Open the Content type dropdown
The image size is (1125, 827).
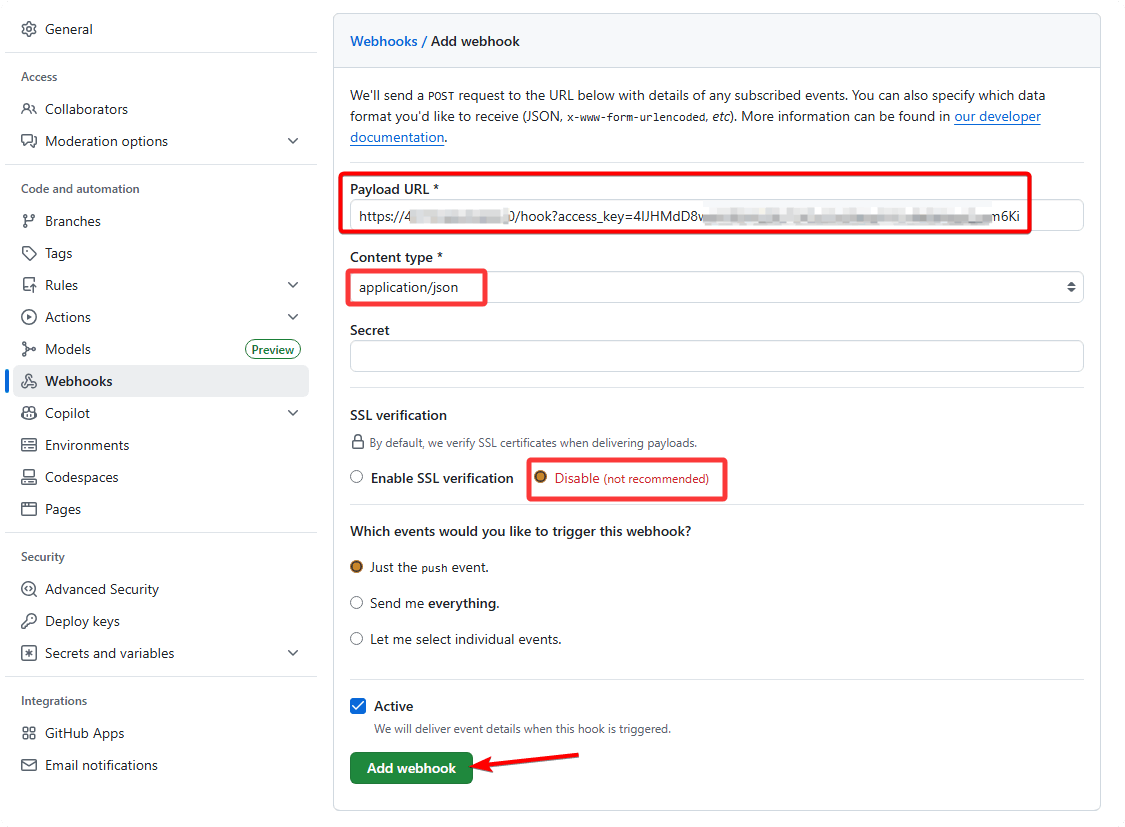click(715, 287)
